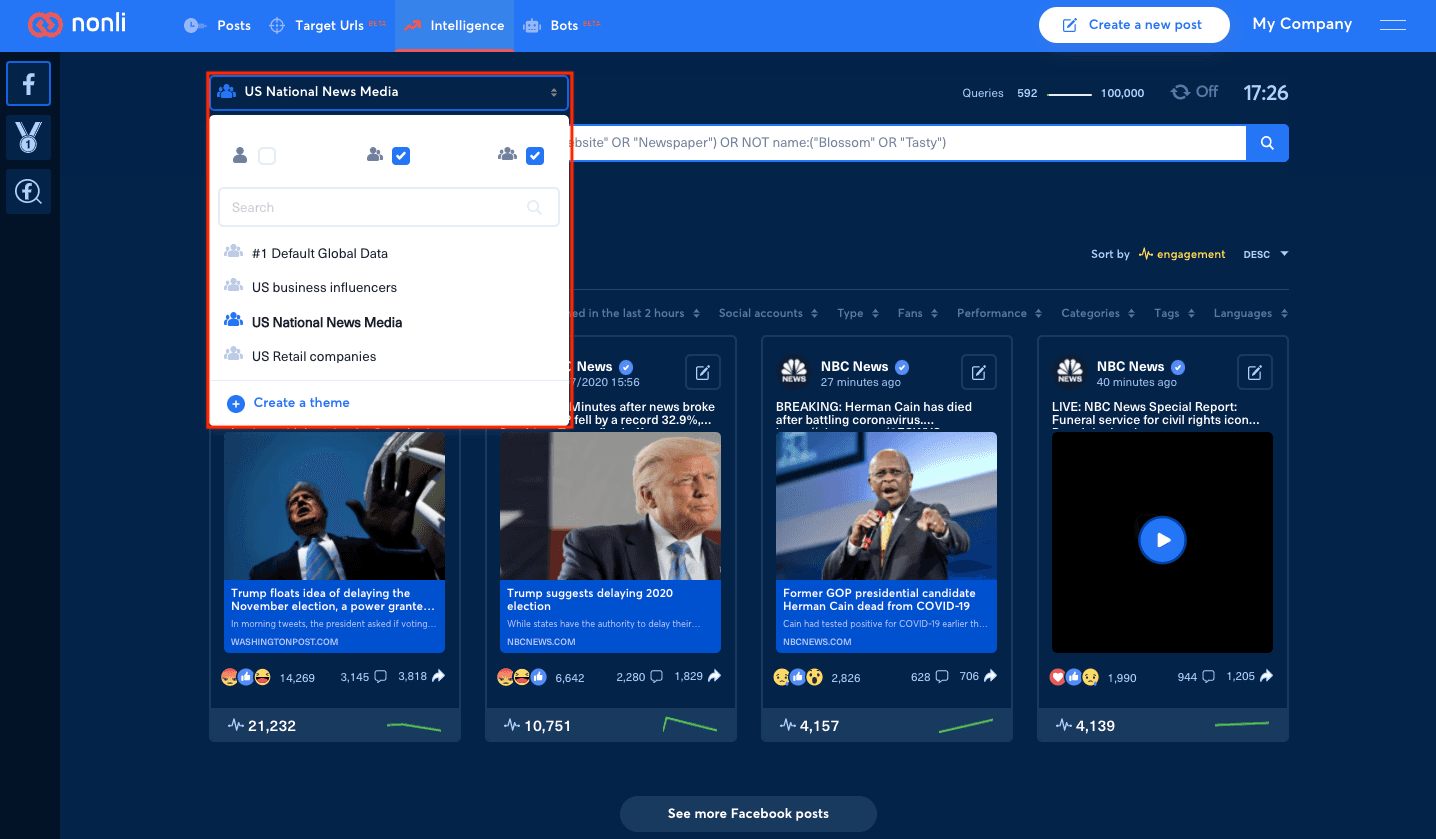Open the Herman Cain photo thumbnail
The width and height of the screenshot is (1436, 839).
tap(887, 506)
